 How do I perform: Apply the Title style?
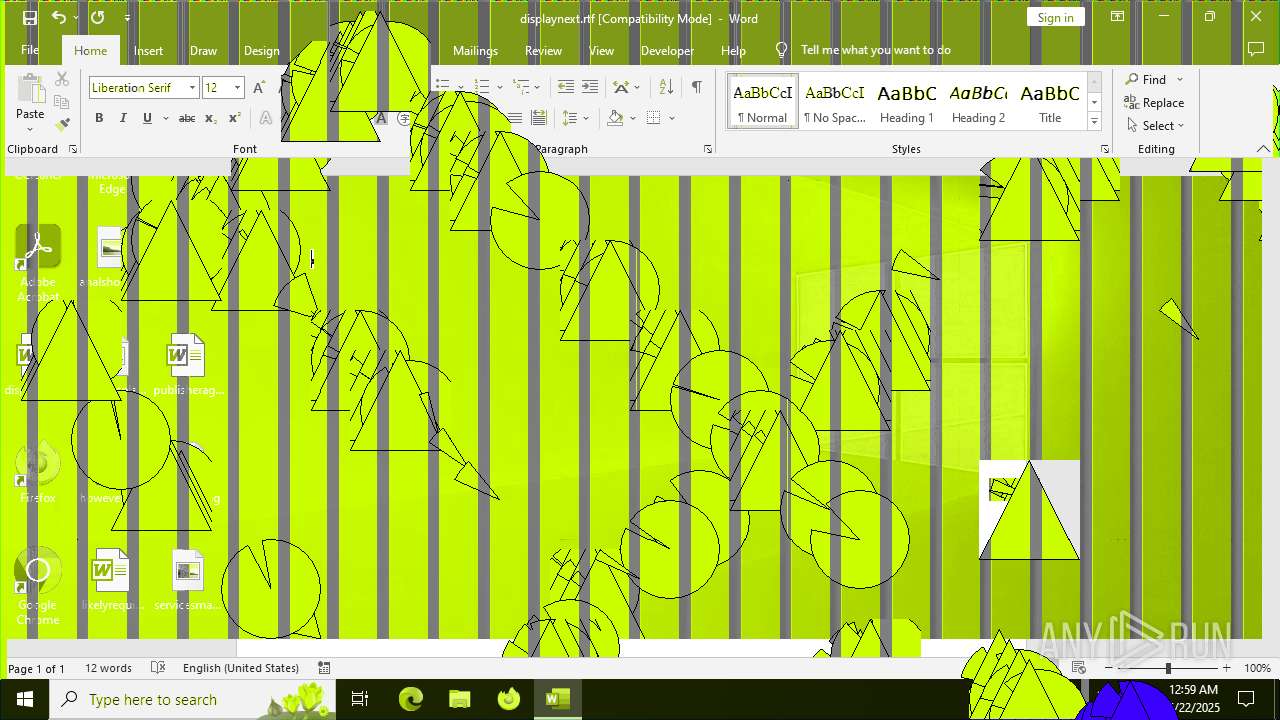[x=1050, y=102]
